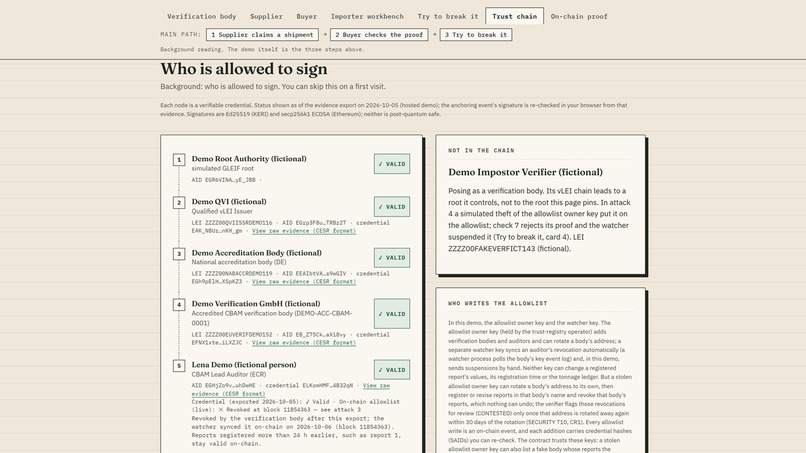Viewport: 806px width, 453px height.
Task: Switch to the Supplier tab
Action: pos(266,16)
